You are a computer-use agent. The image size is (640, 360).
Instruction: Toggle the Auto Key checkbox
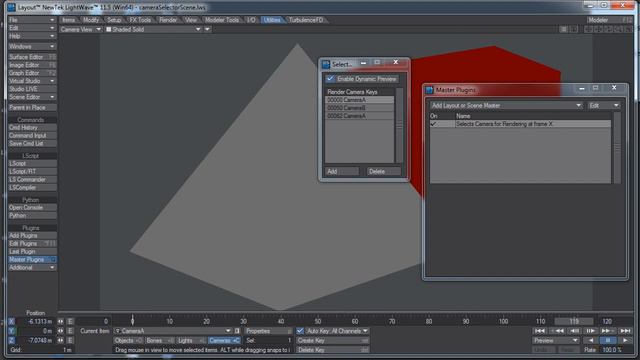[300, 331]
